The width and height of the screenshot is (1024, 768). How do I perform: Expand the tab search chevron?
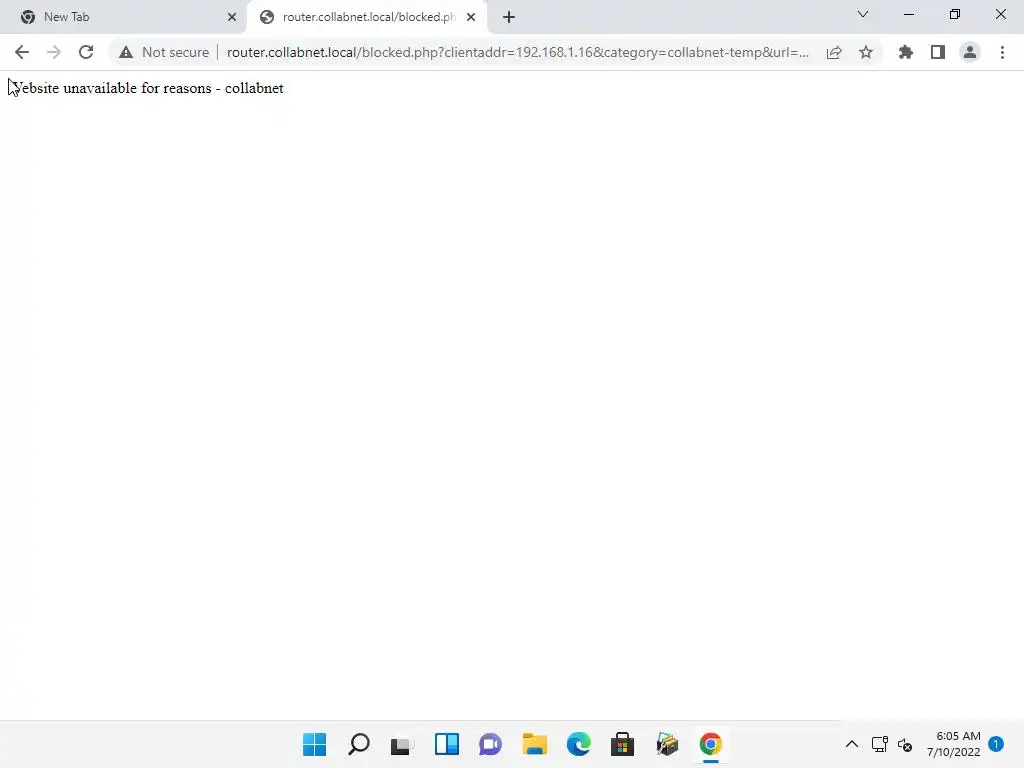863,14
